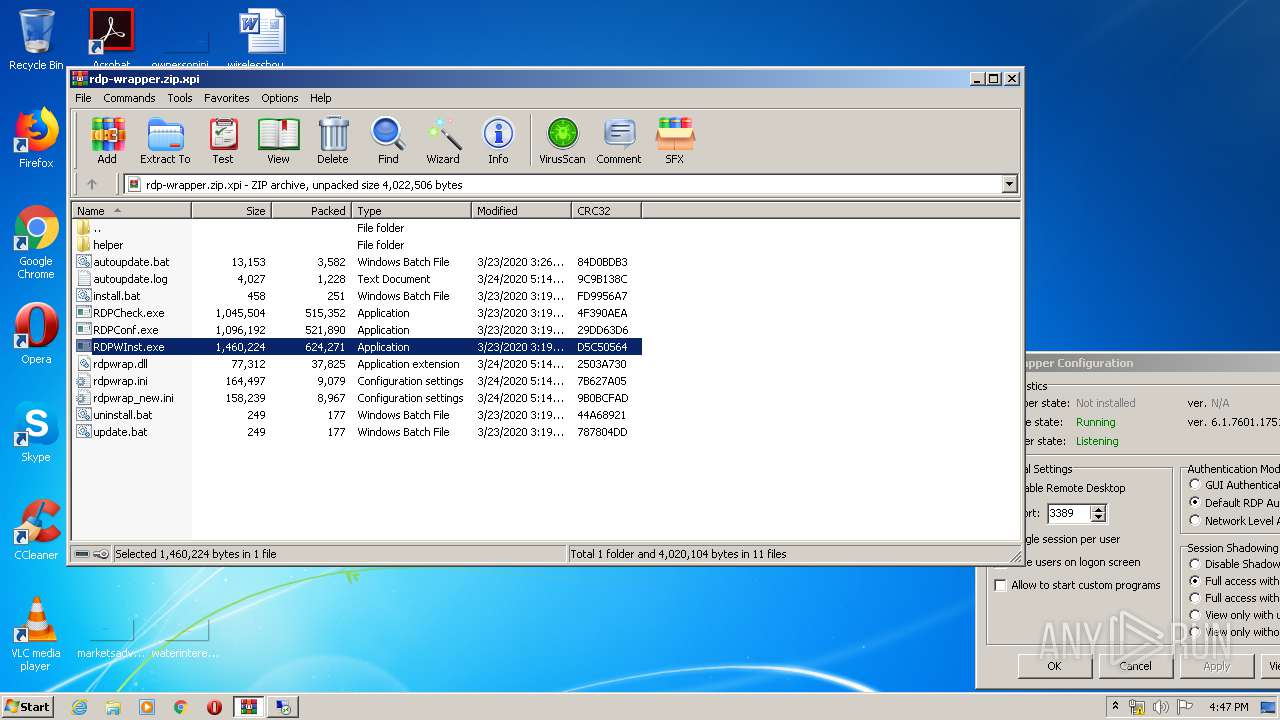Viewport: 1280px width, 720px height.
Task: Expand the archive path dropdown
Action: pos(1009,184)
